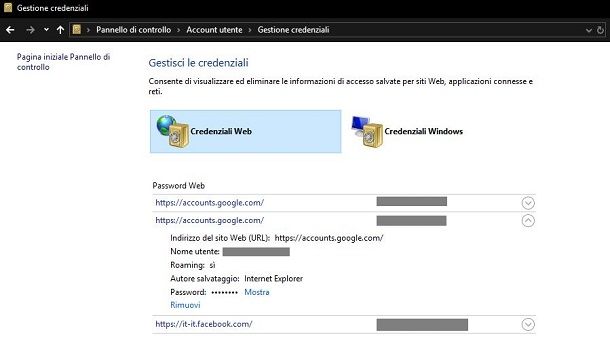Screen dimensions: 610x360
Task: Open recent locations dropdown chevron
Action: click(46, 30)
